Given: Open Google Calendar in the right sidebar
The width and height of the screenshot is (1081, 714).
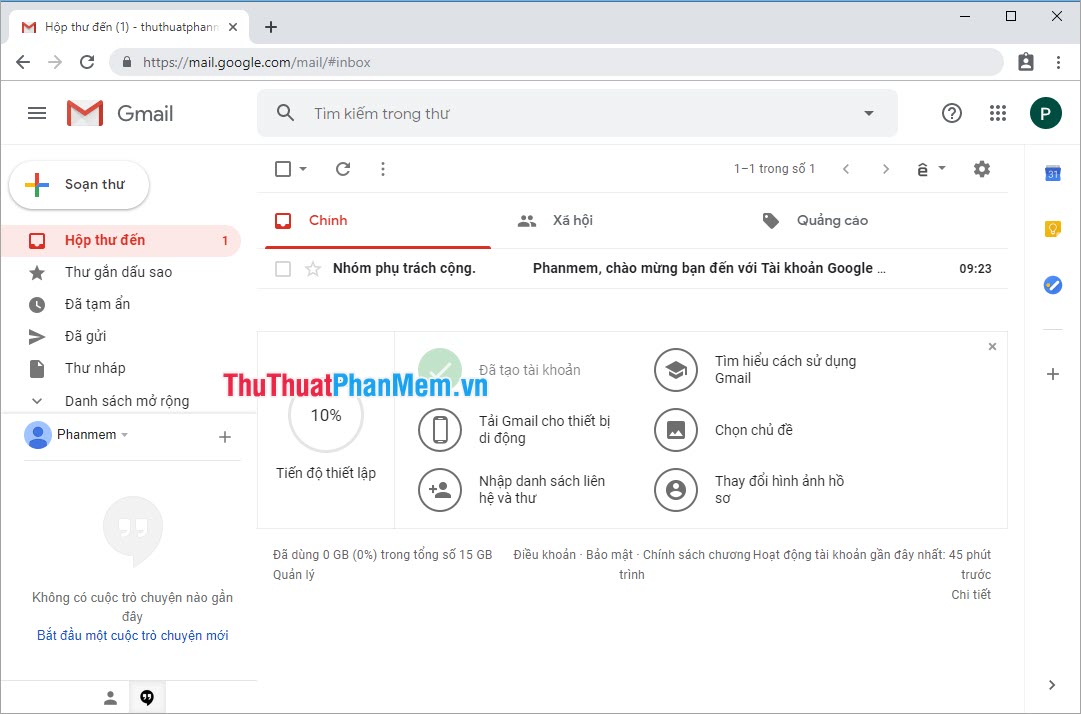Looking at the screenshot, I should coord(1052,173).
